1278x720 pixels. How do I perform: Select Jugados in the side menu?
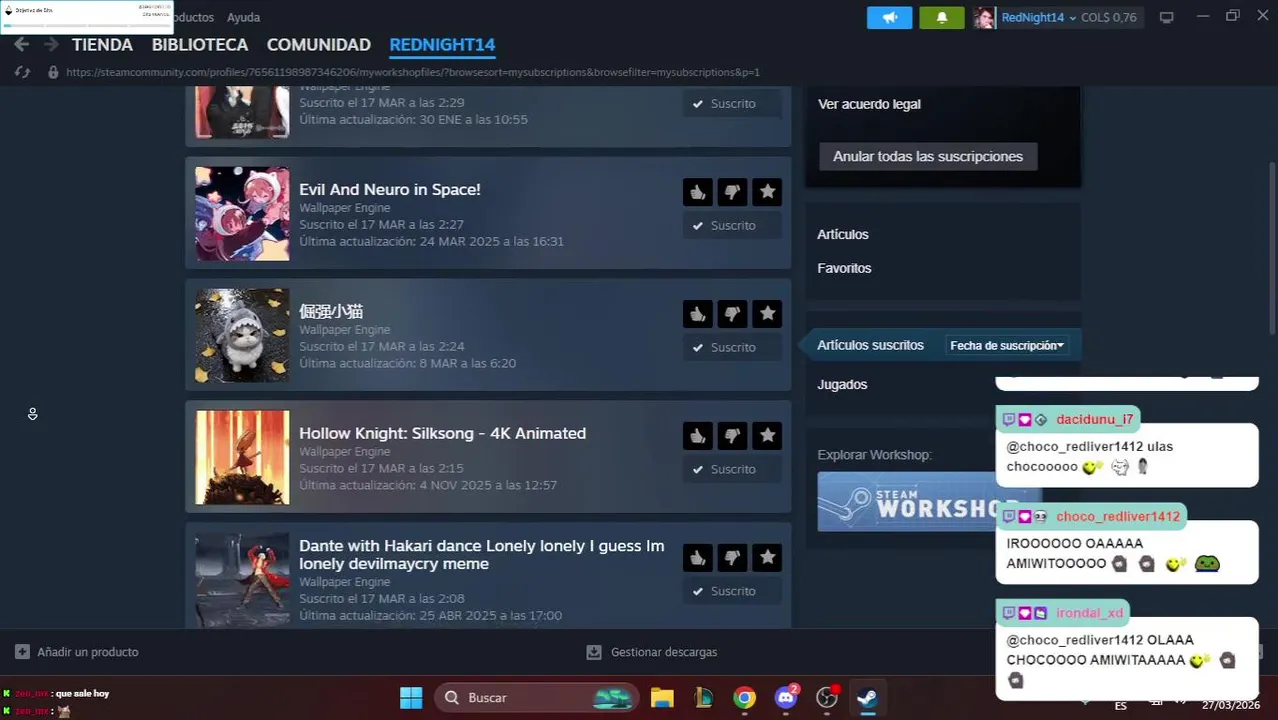click(842, 384)
